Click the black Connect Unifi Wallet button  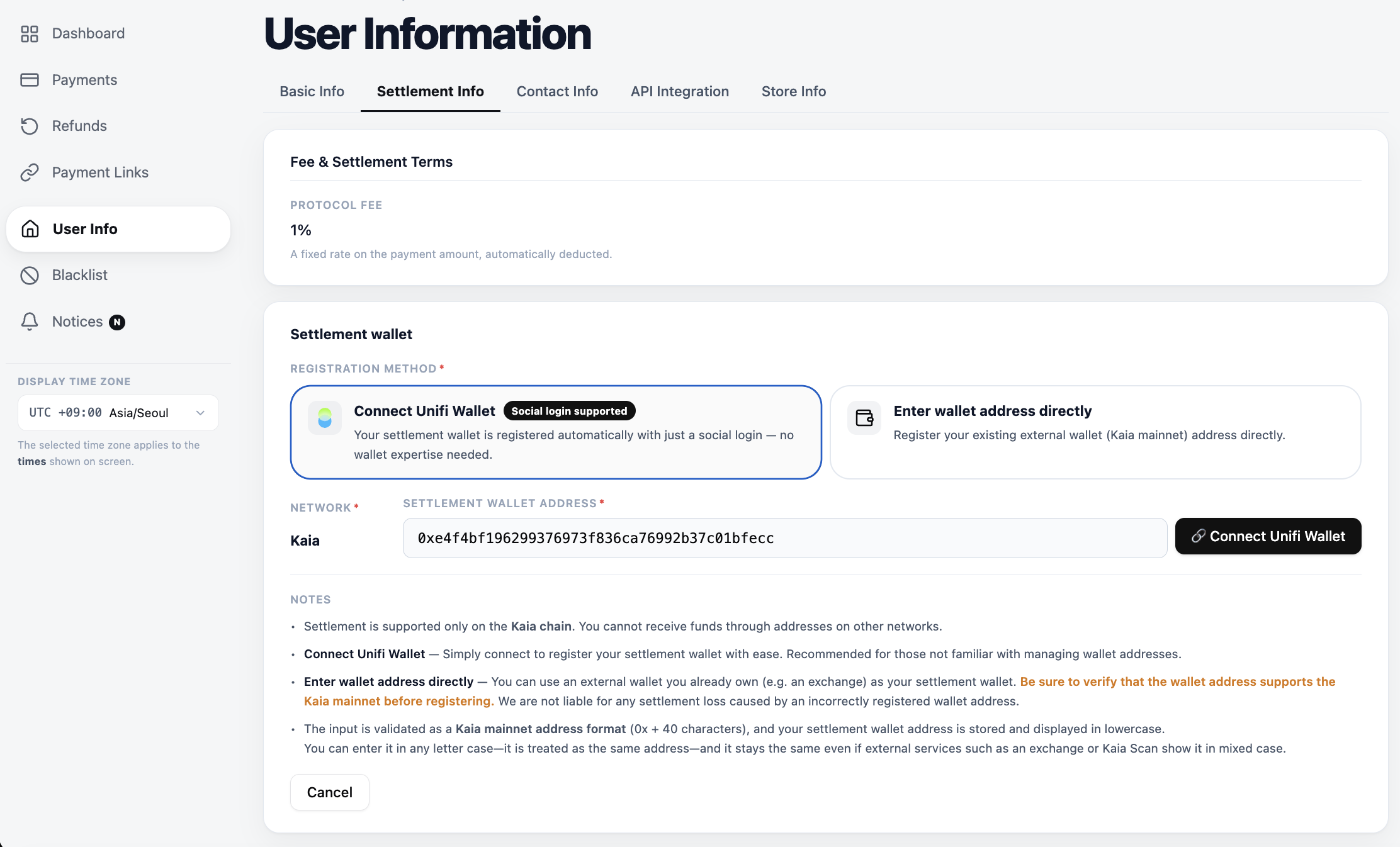point(1268,536)
